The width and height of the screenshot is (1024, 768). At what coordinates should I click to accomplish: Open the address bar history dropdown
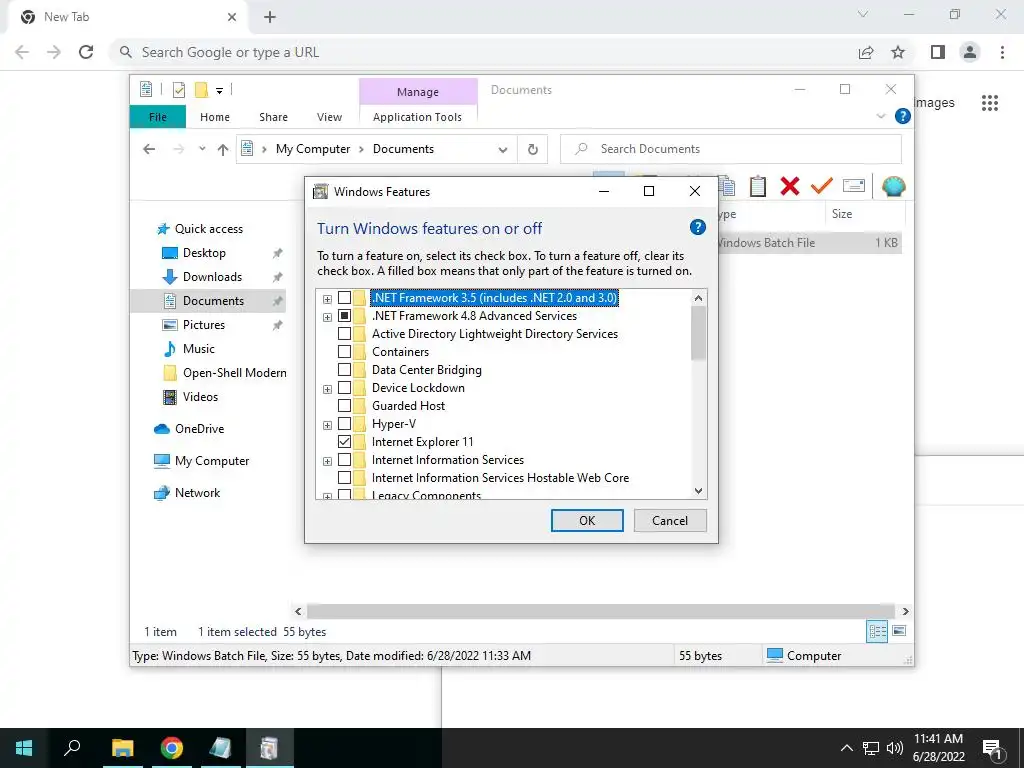[502, 150]
